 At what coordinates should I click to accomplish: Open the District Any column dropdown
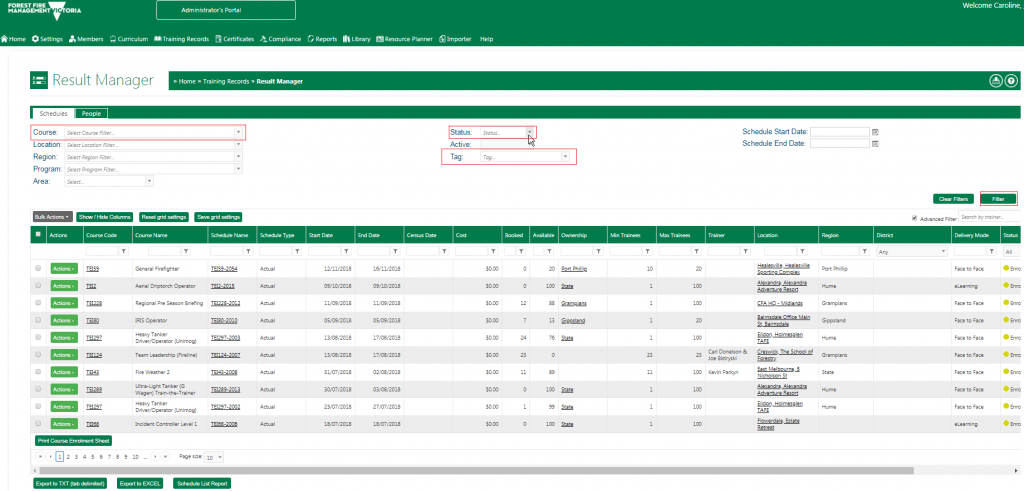point(912,251)
